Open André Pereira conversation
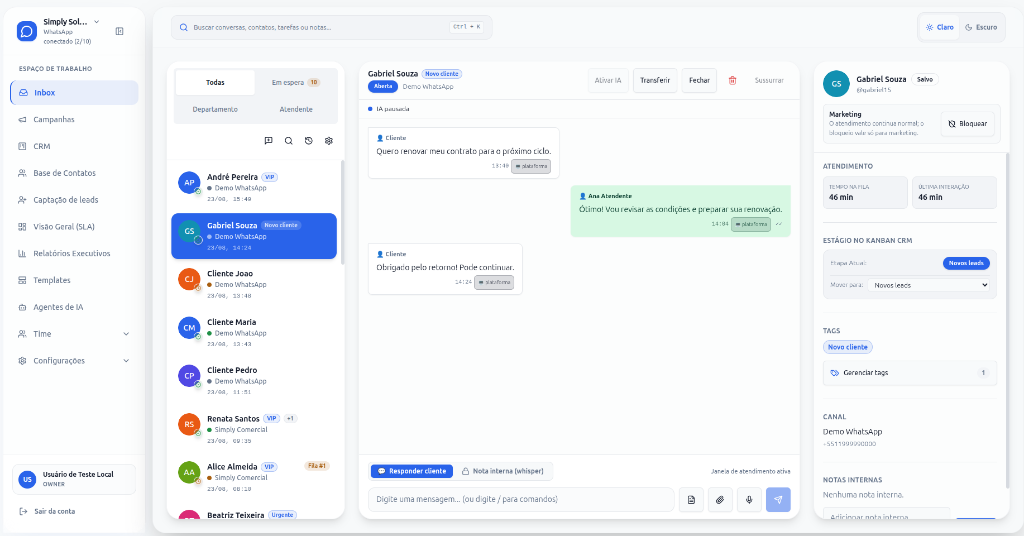1024x536 pixels. 254,187
